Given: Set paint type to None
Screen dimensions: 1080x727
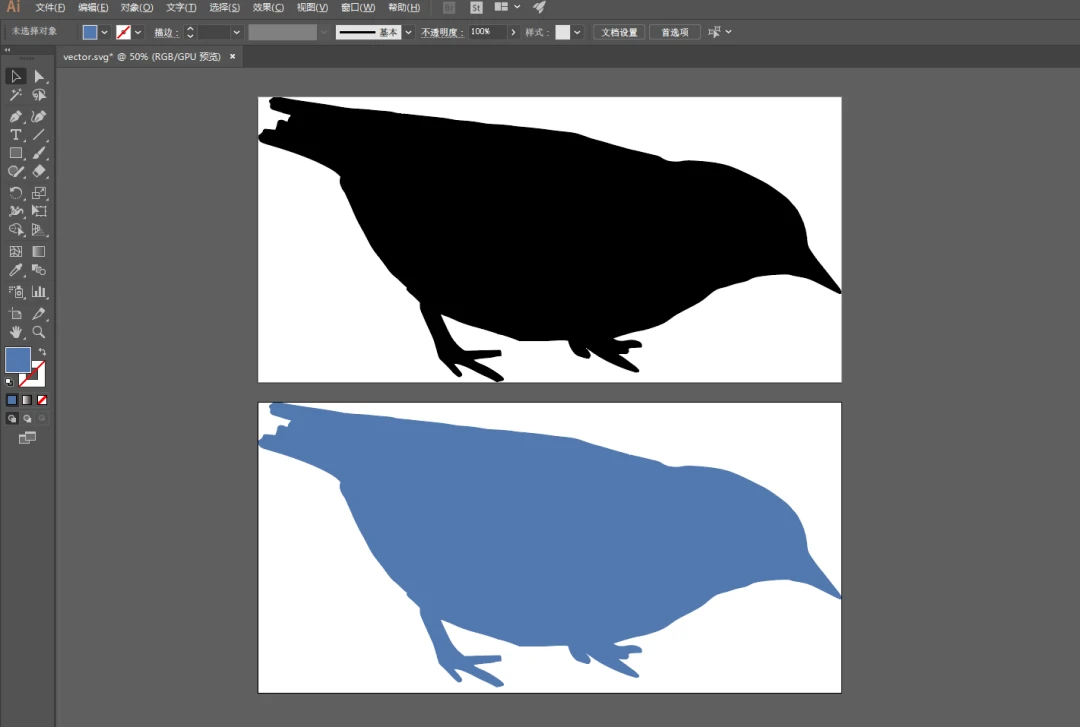Looking at the screenshot, I should click(x=42, y=400).
